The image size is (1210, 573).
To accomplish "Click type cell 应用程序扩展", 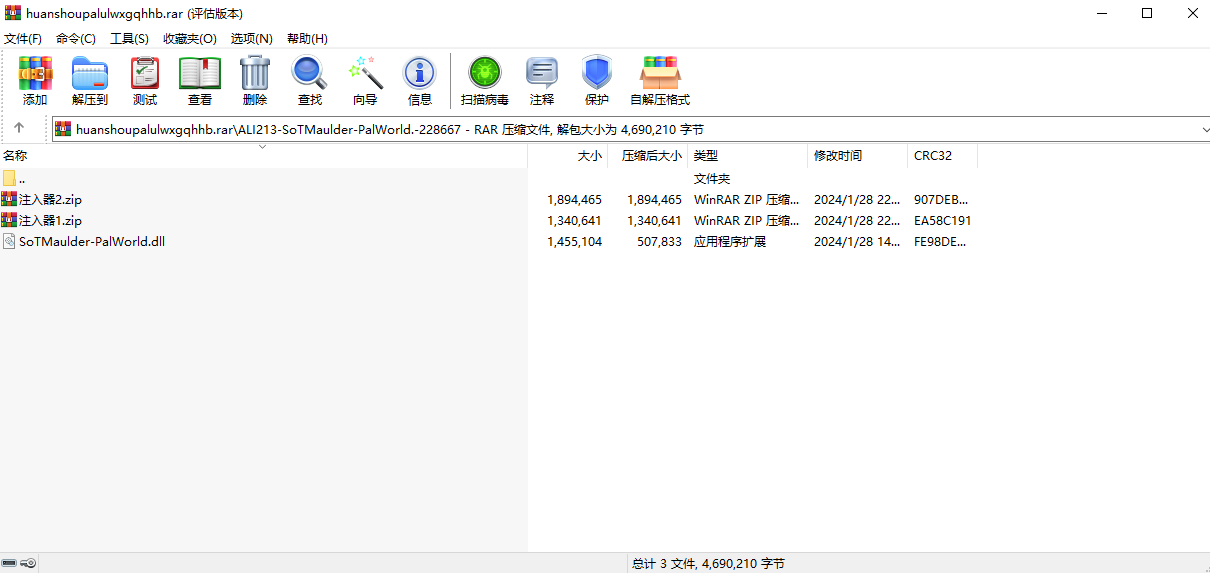I will point(730,241).
